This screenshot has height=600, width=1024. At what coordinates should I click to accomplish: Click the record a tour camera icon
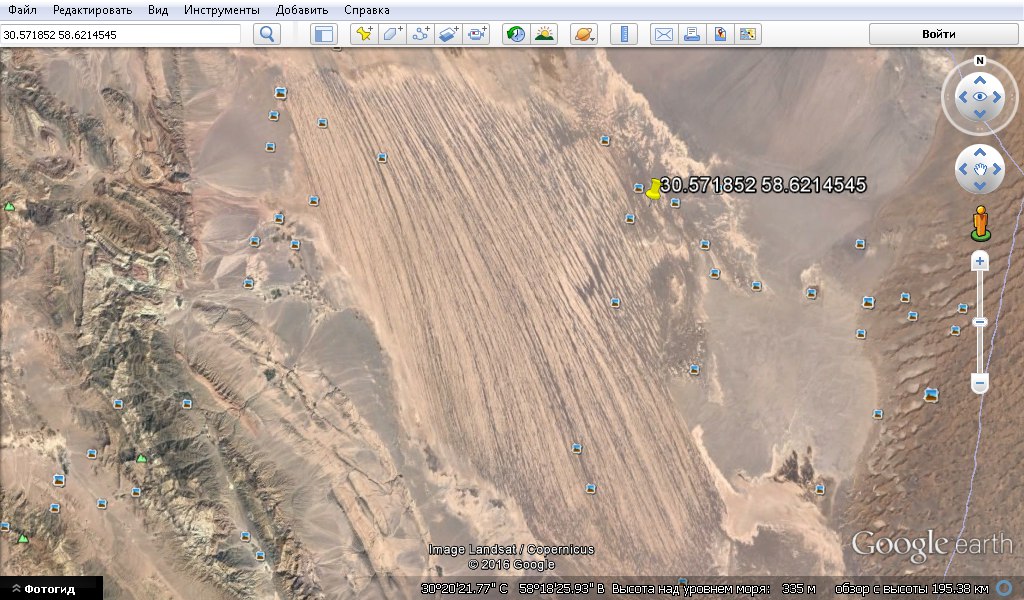(476, 34)
